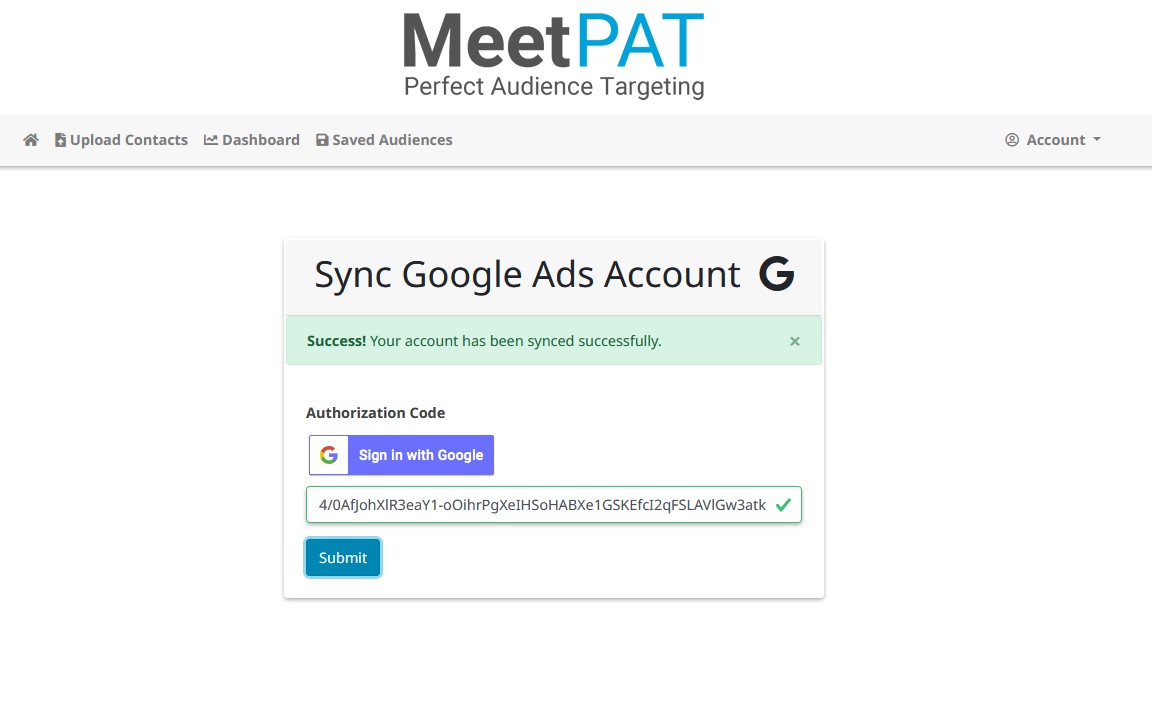The width and height of the screenshot is (1152, 704).
Task: Click the colored Google logo in sign-in button
Action: click(x=329, y=455)
